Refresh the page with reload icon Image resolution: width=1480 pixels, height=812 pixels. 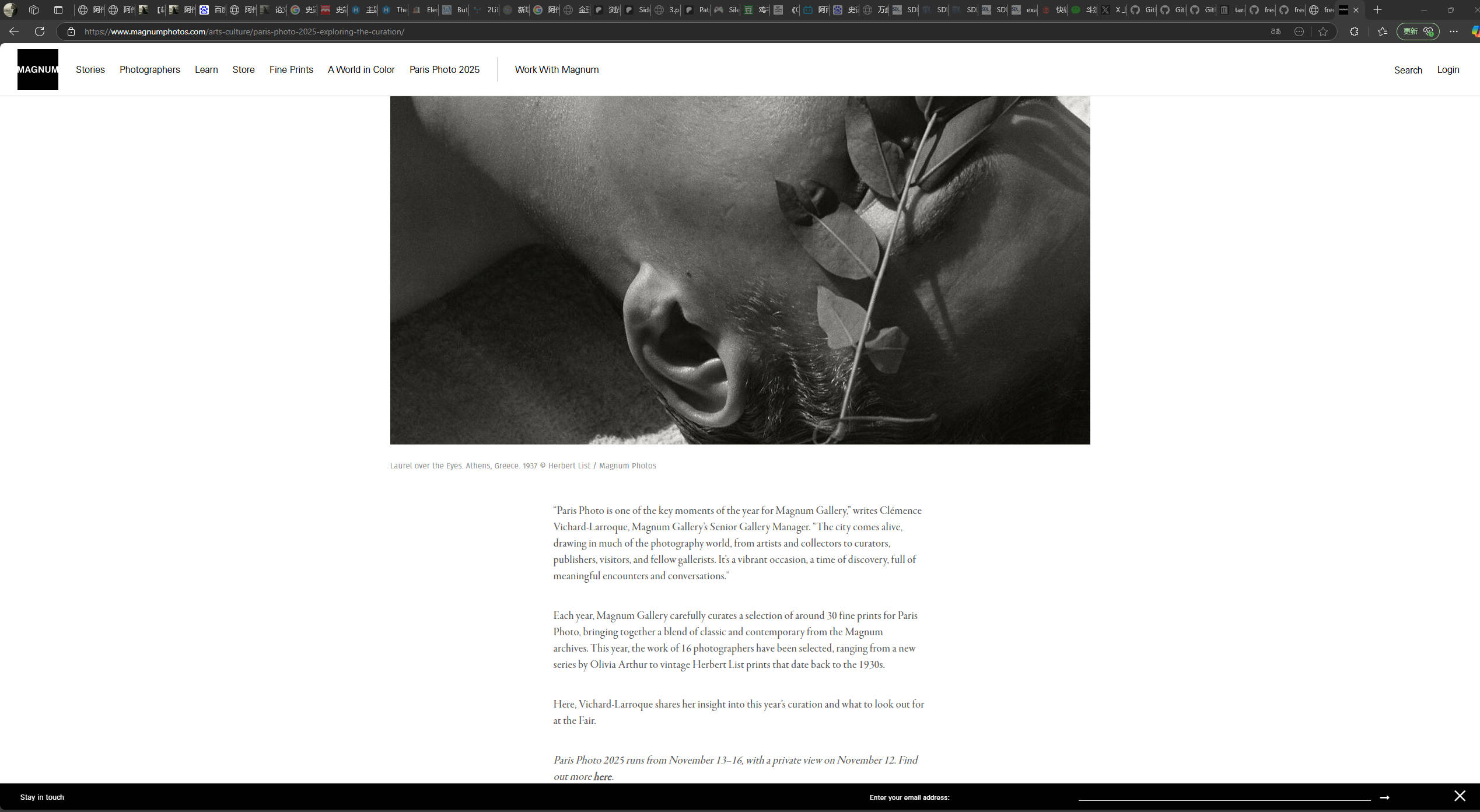pyautogui.click(x=40, y=32)
